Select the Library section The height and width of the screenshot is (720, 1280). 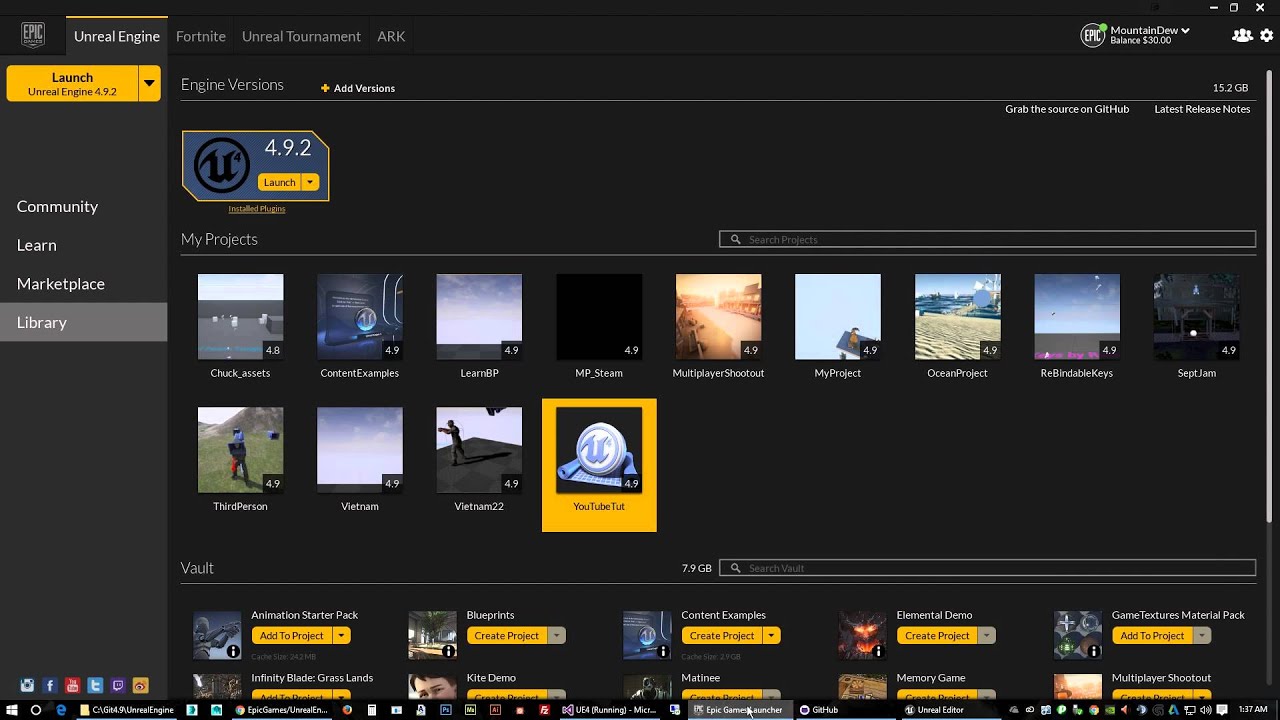(x=83, y=322)
